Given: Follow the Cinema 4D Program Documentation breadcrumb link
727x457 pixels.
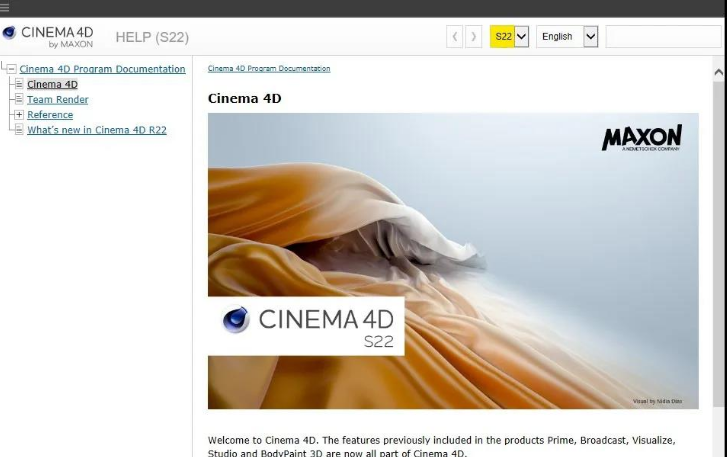Looking at the screenshot, I should tap(269, 69).
